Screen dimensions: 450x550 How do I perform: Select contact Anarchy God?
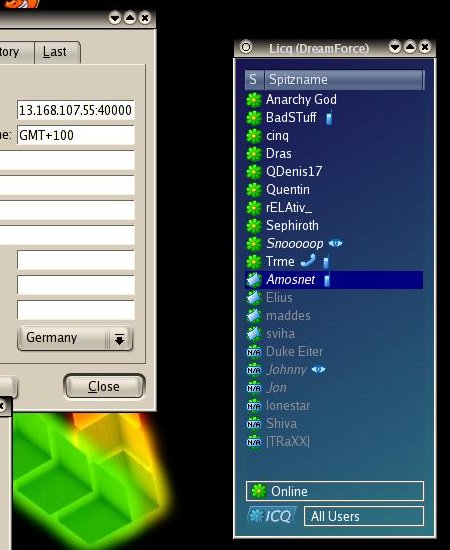point(301,100)
